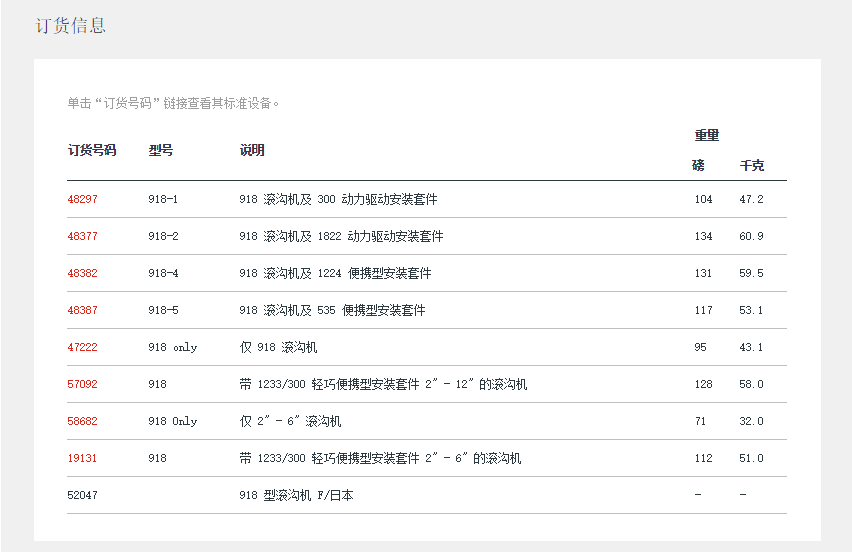Open order link 47222
Image resolution: width=852 pixels, height=552 pixels.
tap(82, 347)
